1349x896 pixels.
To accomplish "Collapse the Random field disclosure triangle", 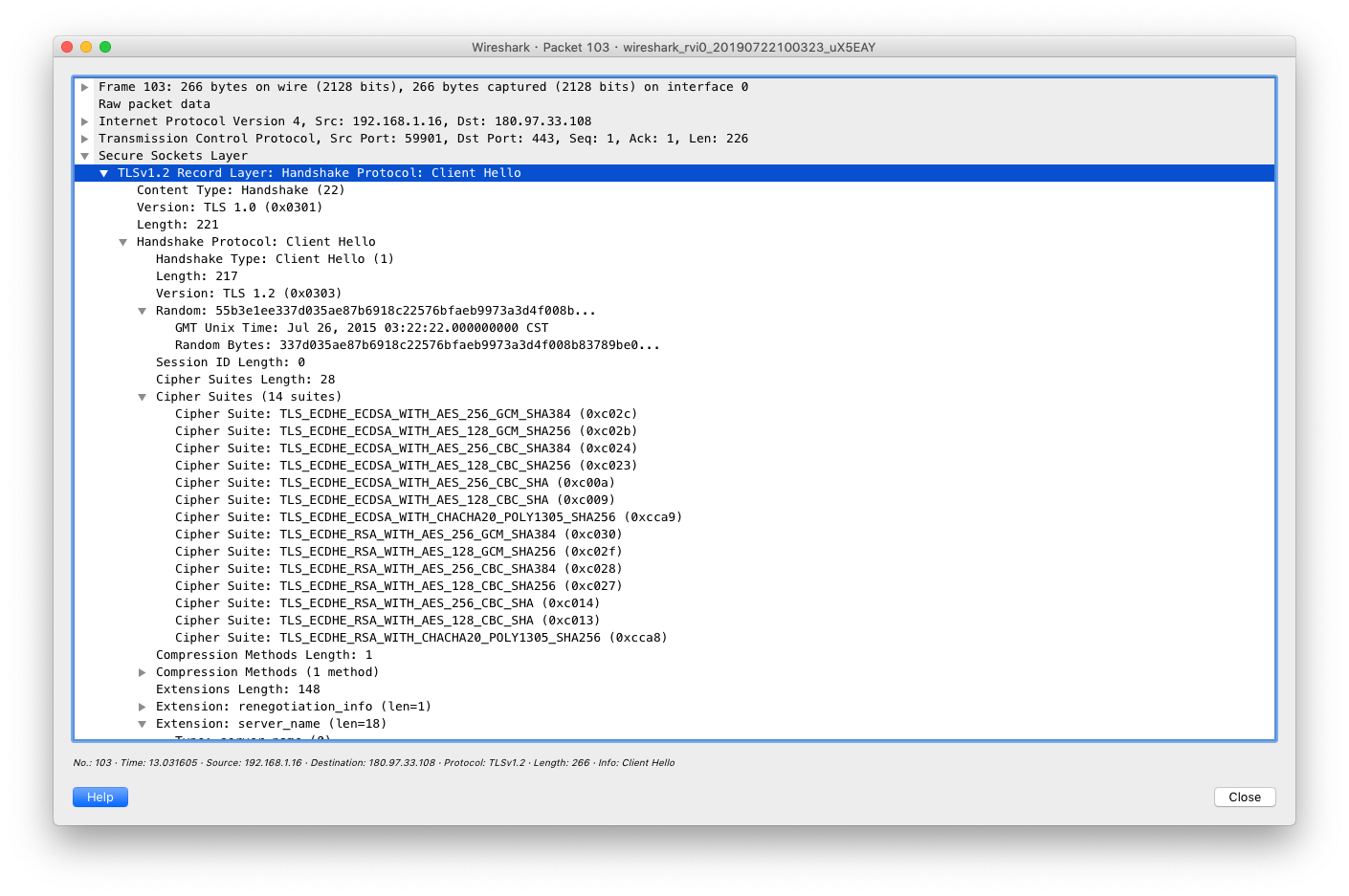I will click(x=143, y=311).
